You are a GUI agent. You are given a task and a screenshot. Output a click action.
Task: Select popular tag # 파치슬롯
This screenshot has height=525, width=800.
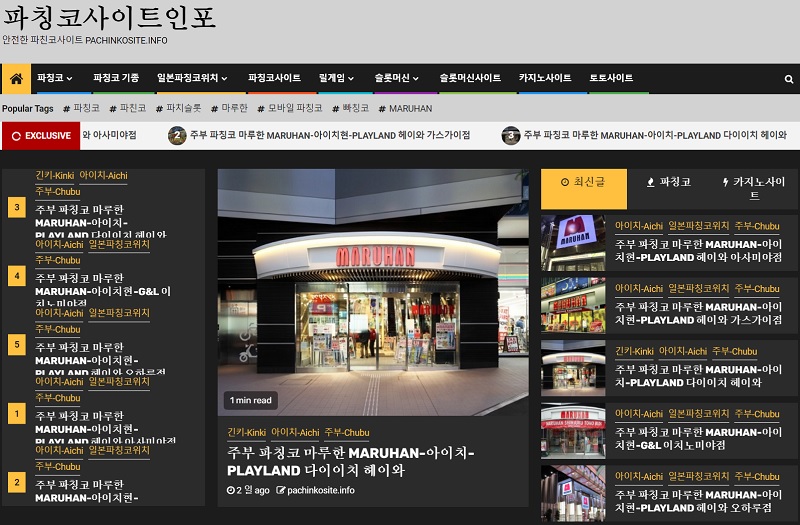click(x=179, y=108)
